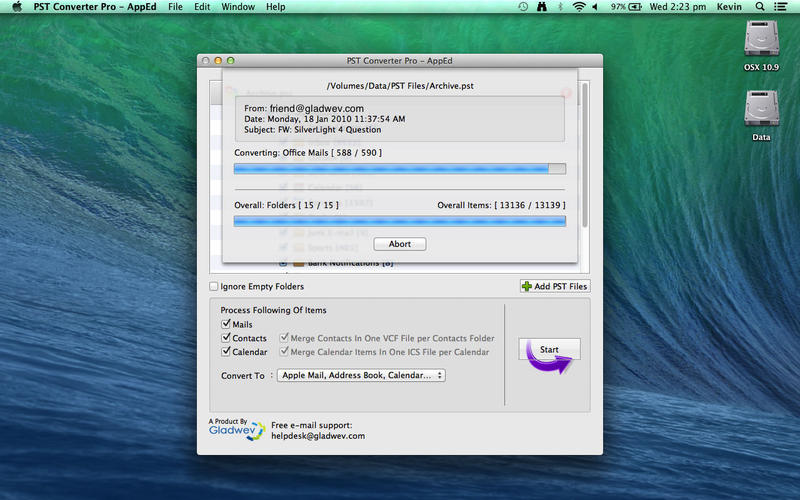800x500 pixels.
Task: Click the volume icon in menu bar
Action: [595, 7]
